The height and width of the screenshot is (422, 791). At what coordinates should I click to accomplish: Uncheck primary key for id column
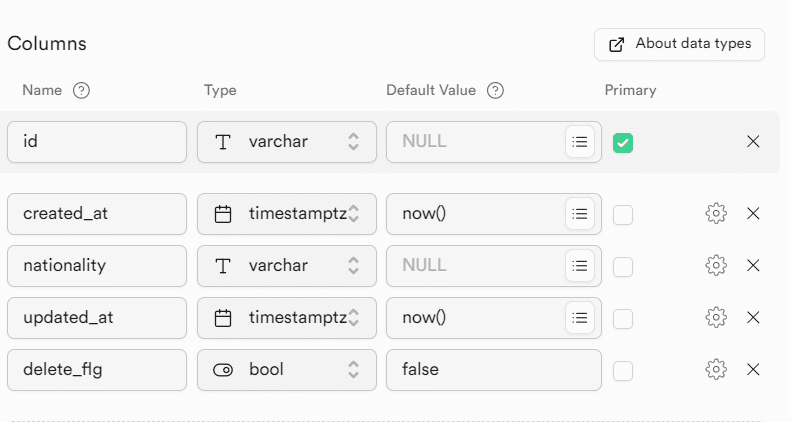coord(623,143)
